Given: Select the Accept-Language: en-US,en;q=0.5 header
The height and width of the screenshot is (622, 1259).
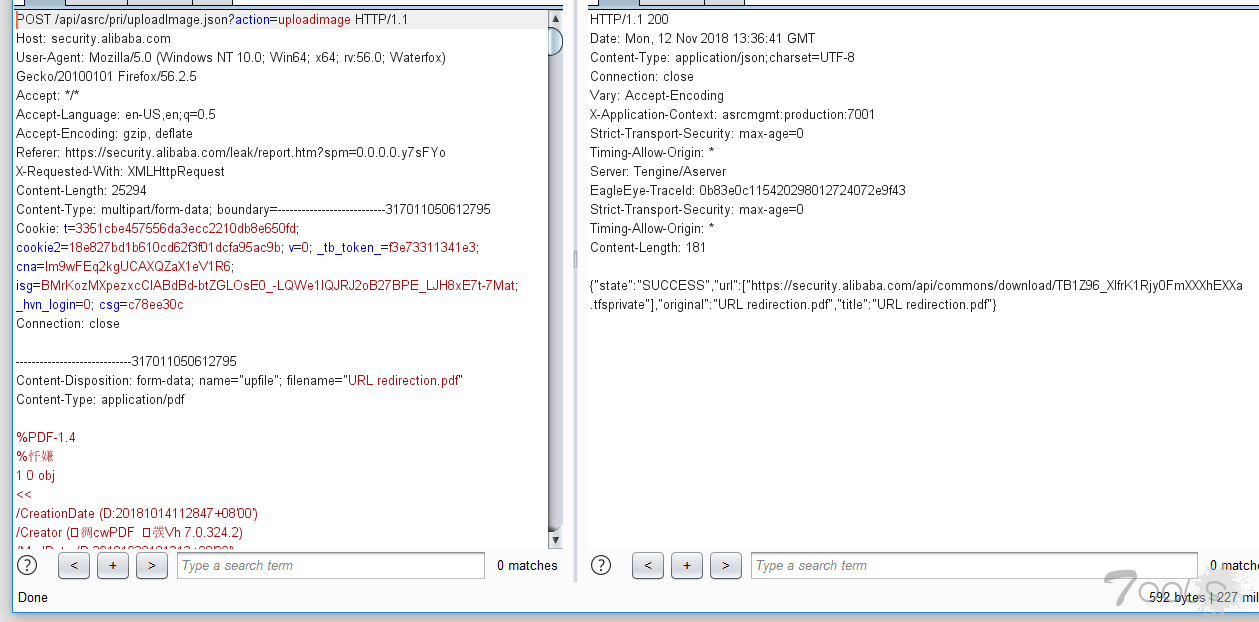Looking at the screenshot, I should [116, 115].
